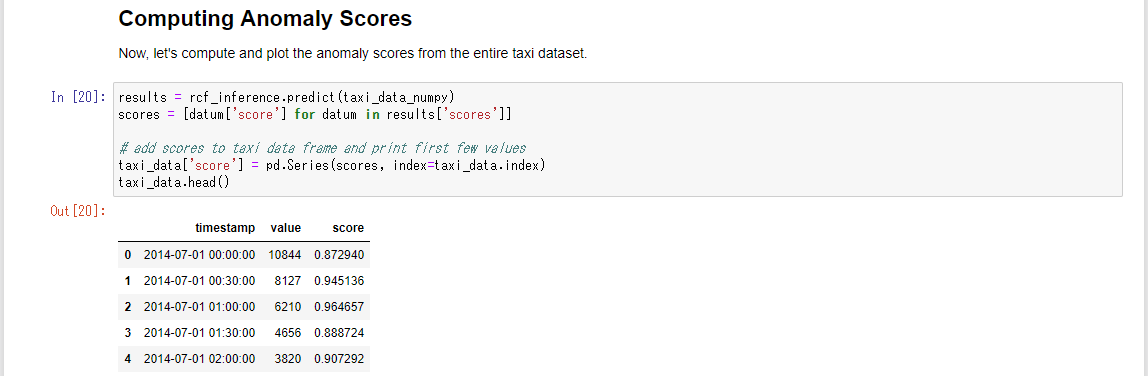
Task: Click the value cell 8127
Action: (288, 281)
